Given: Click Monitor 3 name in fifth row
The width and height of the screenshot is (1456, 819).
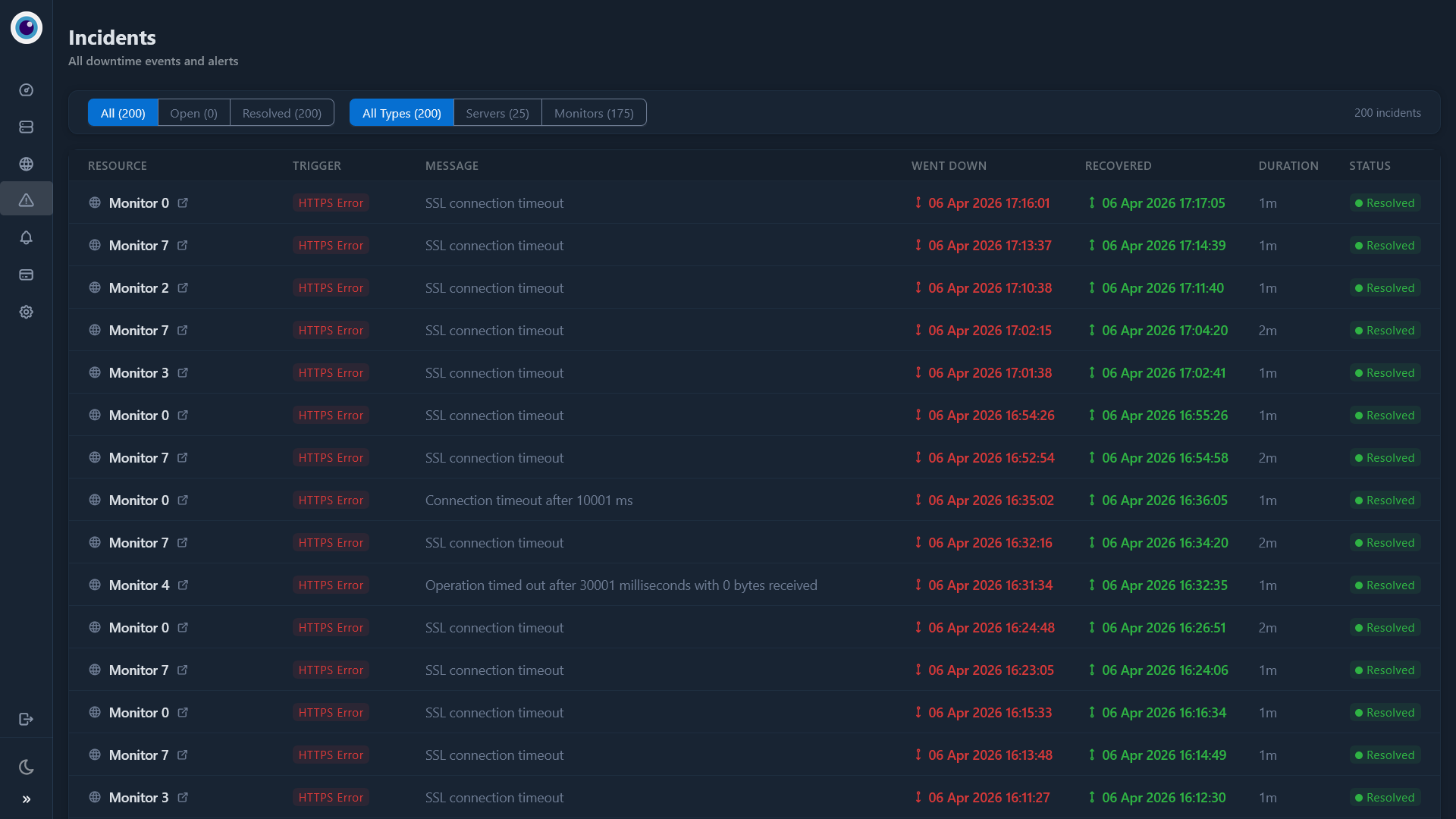Looking at the screenshot, I should [139, 373].
